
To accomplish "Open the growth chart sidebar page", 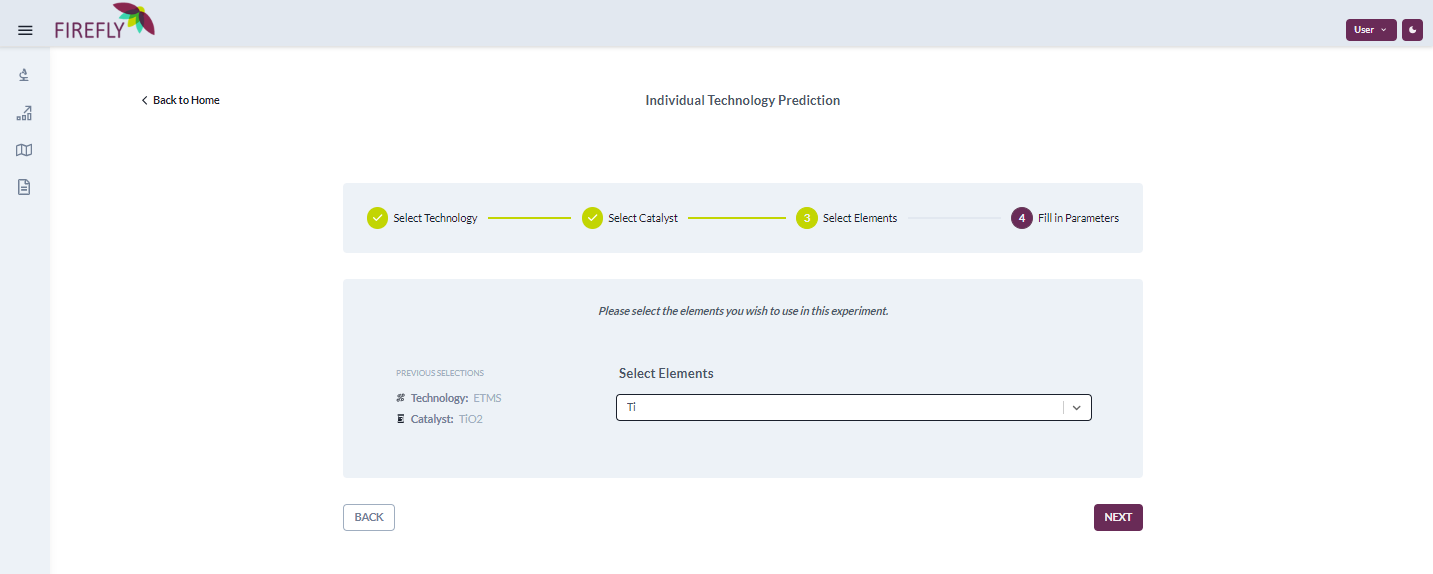I will pos(25,113).
